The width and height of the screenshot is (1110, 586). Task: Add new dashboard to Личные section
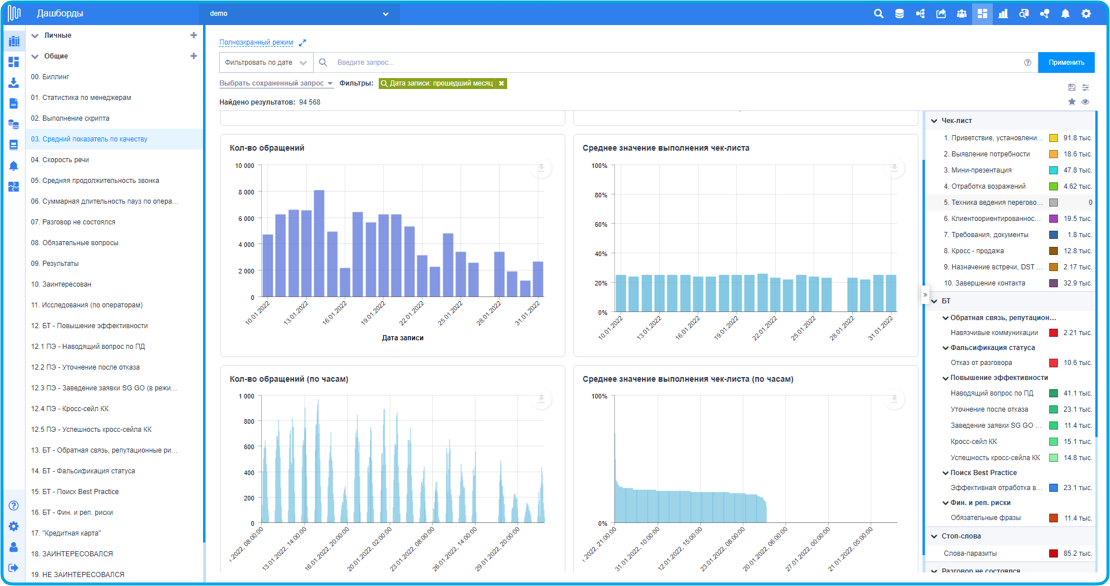point(194,35)
